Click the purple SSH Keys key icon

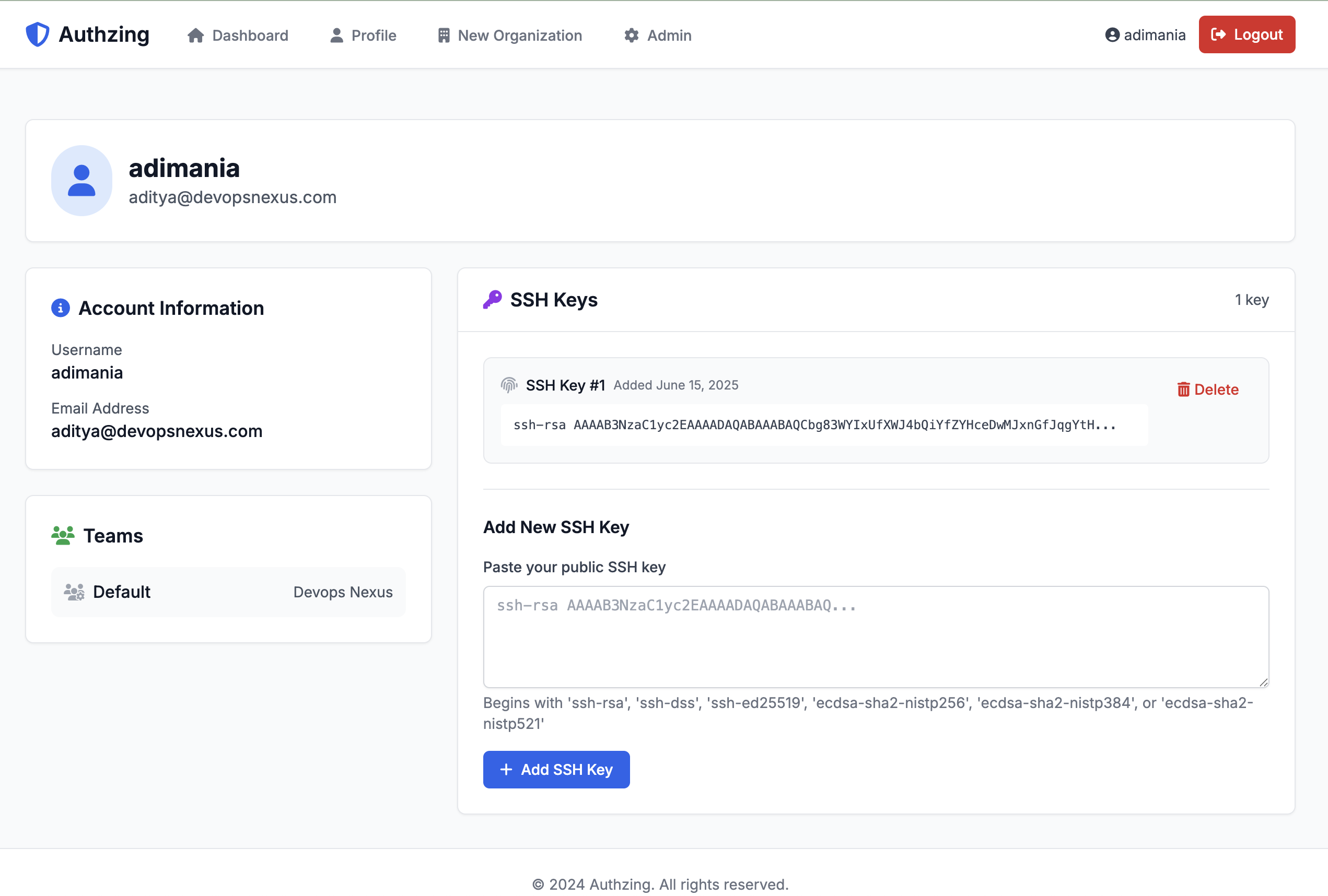492,299
